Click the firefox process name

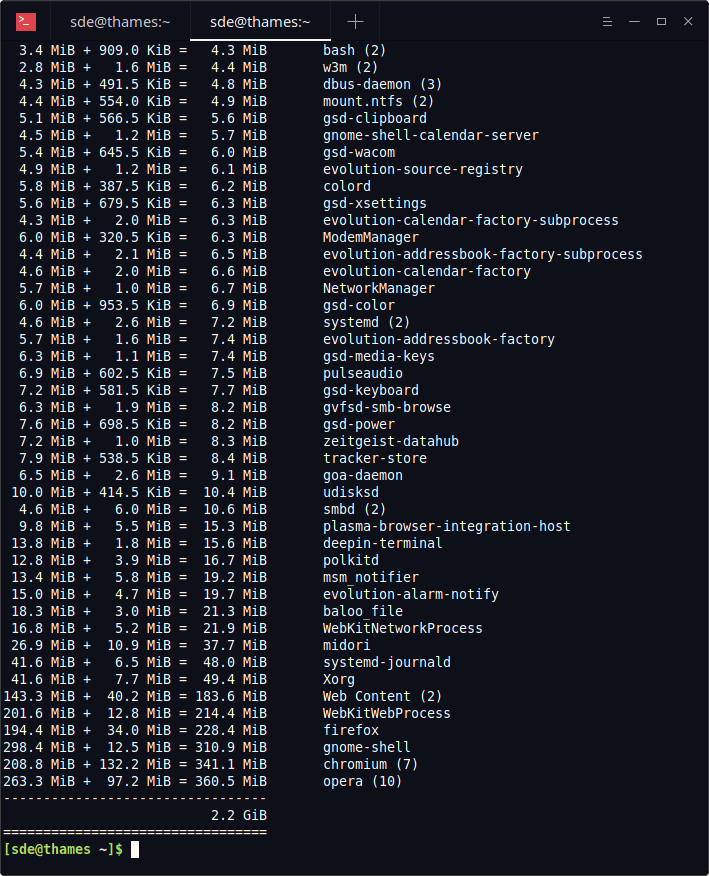351,730
